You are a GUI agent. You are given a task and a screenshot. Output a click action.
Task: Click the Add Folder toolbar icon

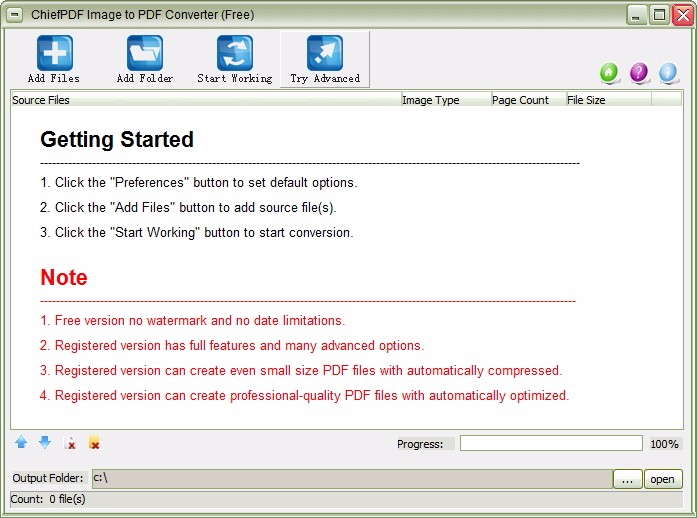click(144, 53)
